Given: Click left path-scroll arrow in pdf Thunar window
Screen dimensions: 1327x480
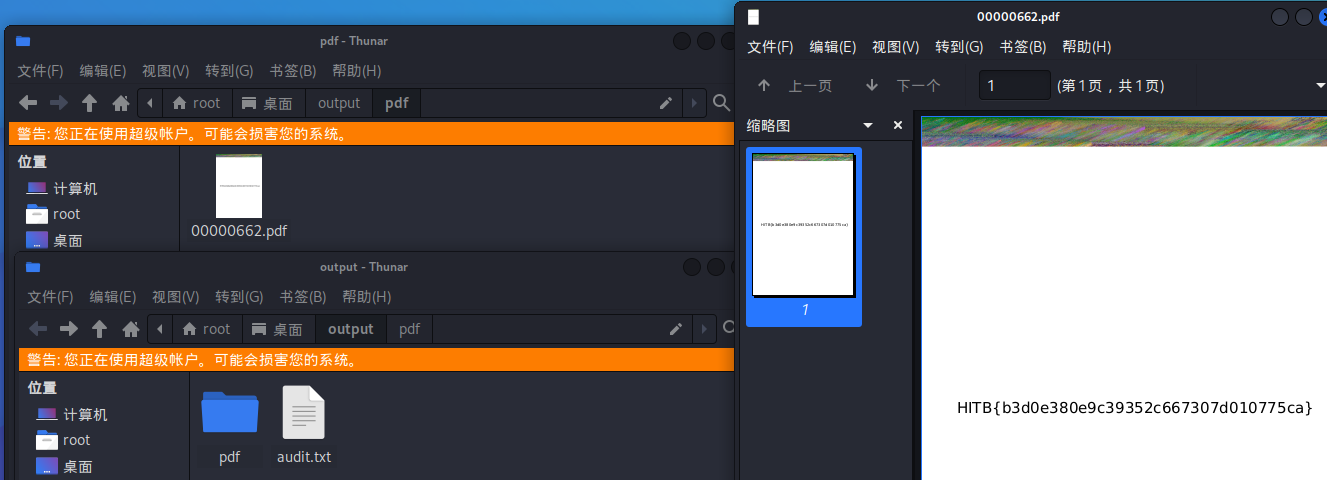Looking at the screenshot, I should (150, 103).
